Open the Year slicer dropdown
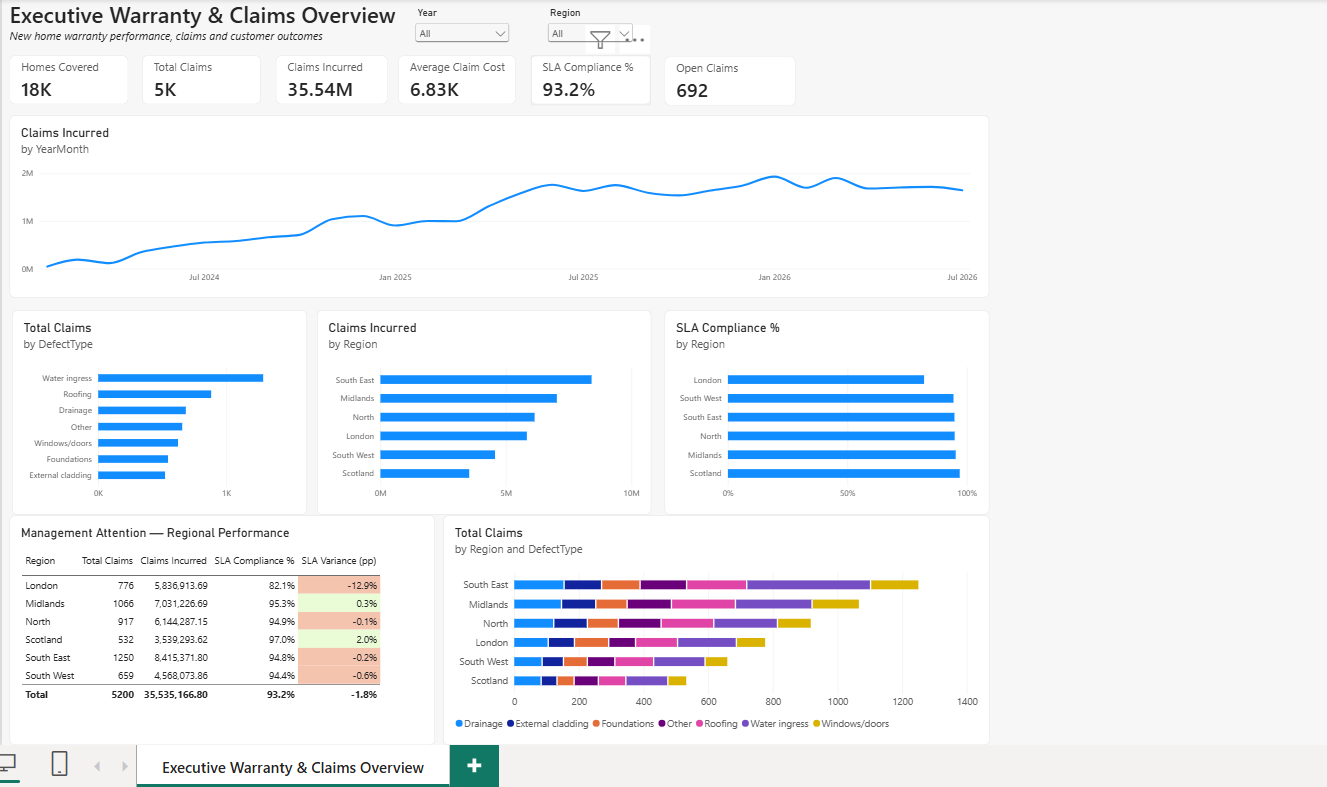This screenshot has height=787, width=1327. [462, 33]
